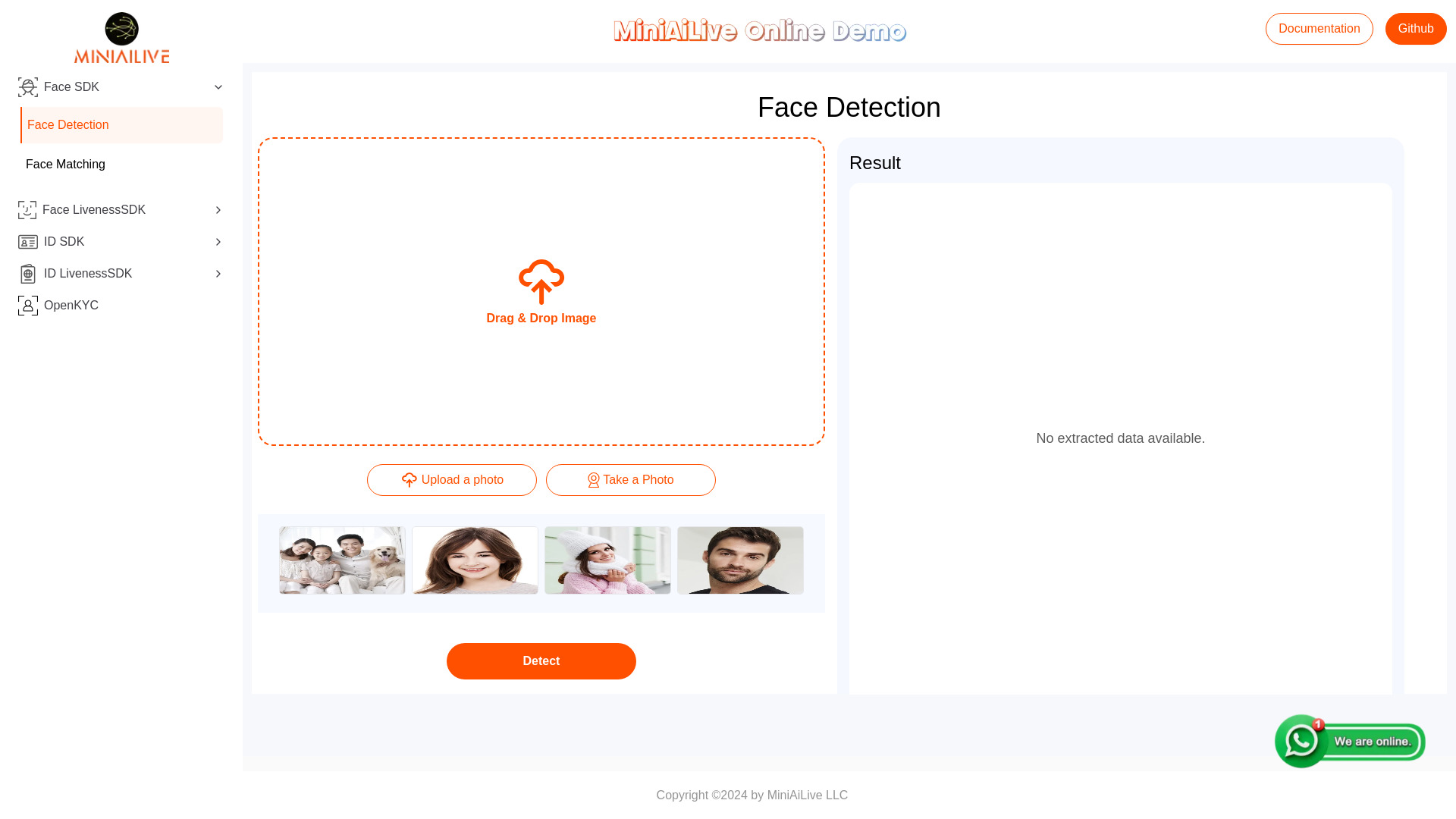Click the Upload a photo button
The height and width of the screenshot is (819, 1456).
pyautogui.click(x=451, y=480)
